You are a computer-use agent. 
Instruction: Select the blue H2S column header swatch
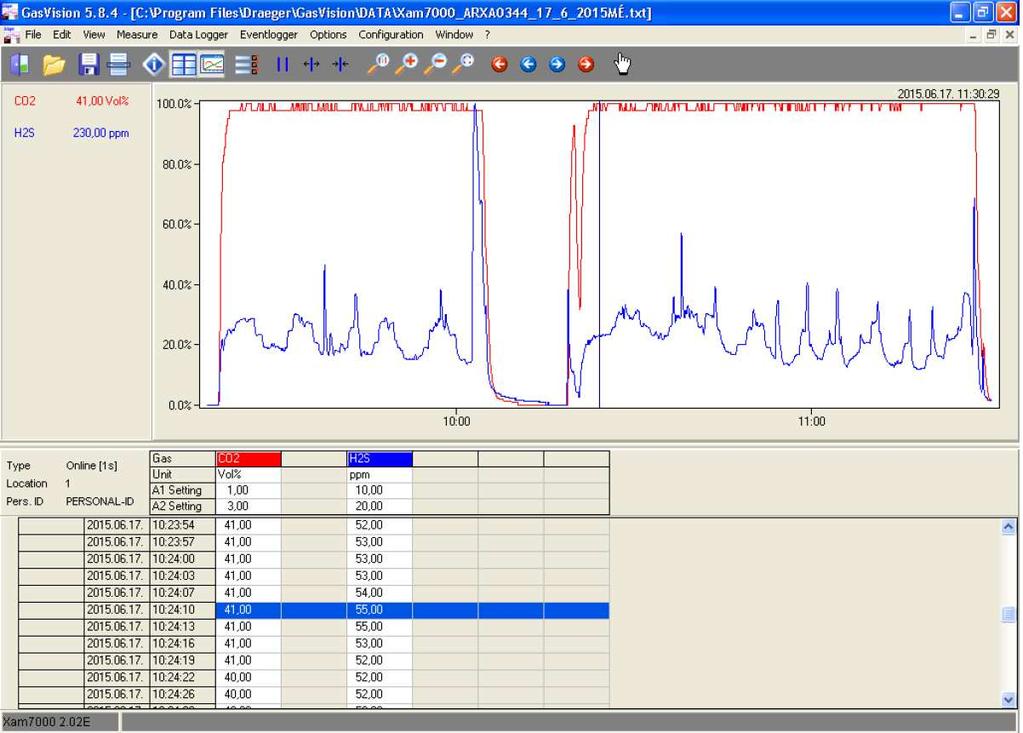pyautogui.click(x=380, y=459)
